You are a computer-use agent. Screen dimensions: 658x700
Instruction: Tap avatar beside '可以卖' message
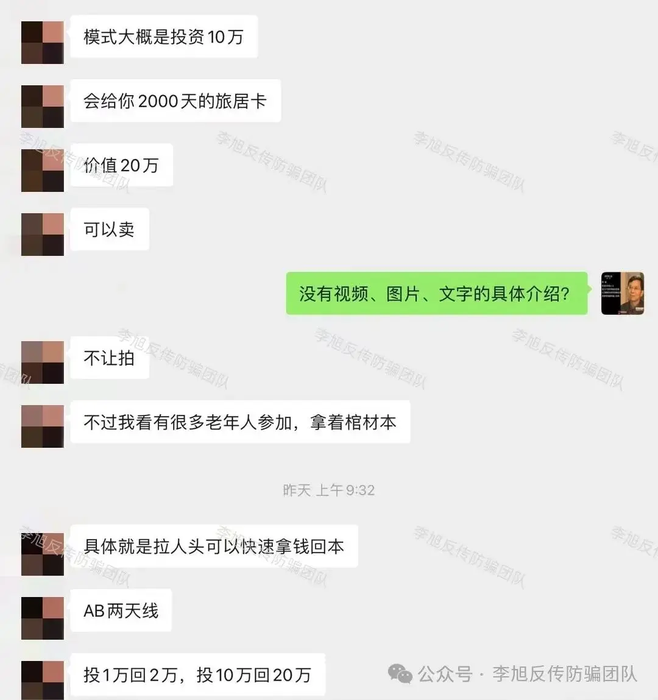(x=42, y=234)
